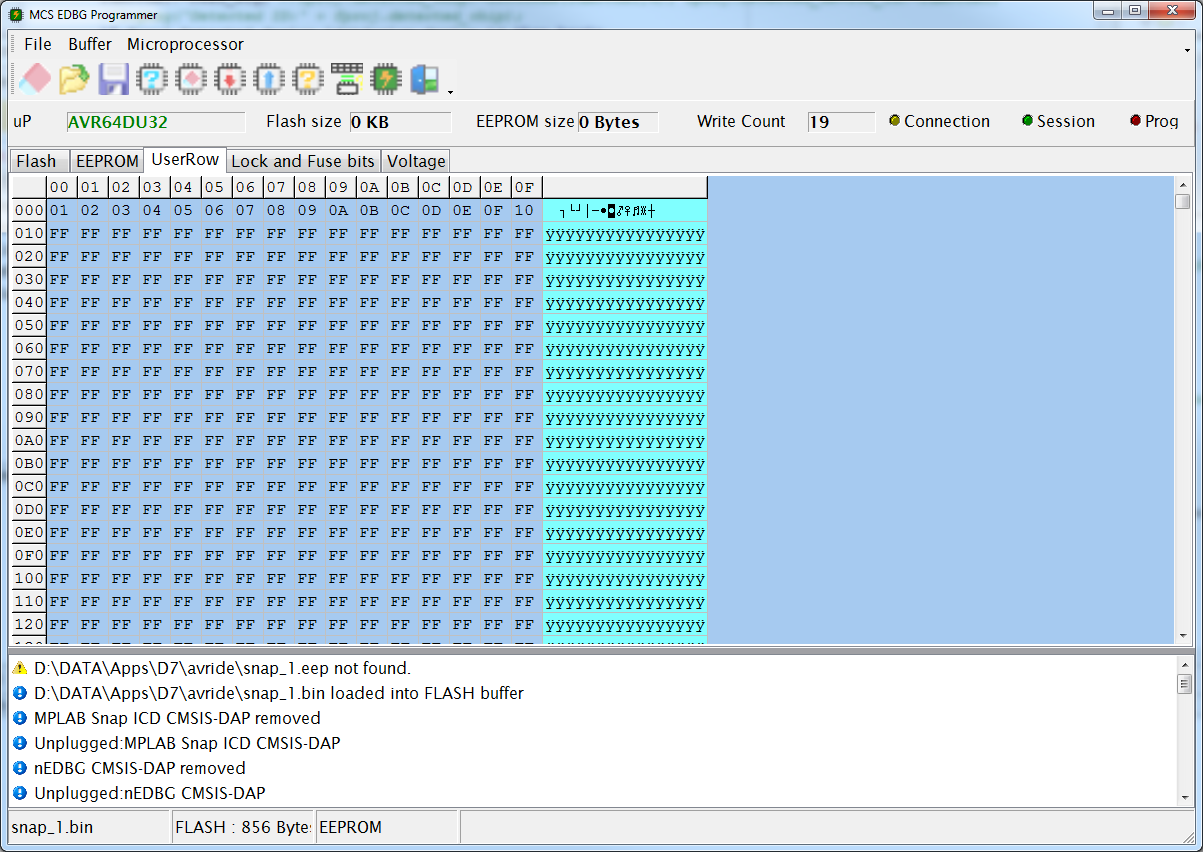Click the Write Count field showing 19
This screenshot has width=1203, height=852.
click(841, 122)
